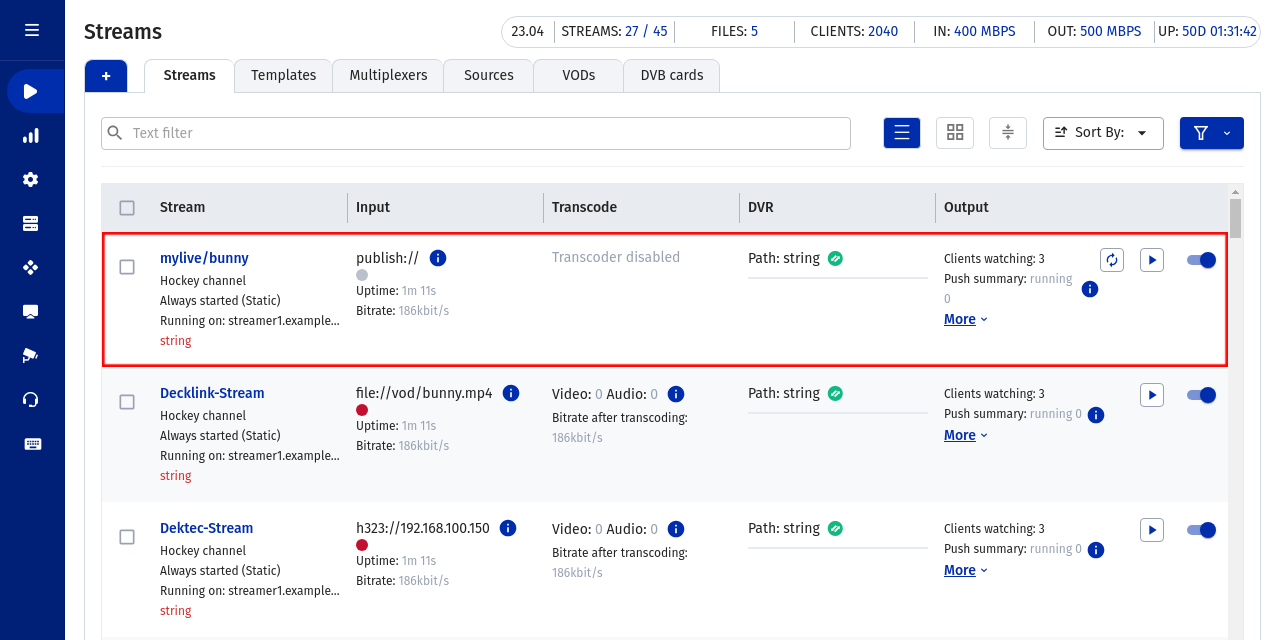Check the select-all checkbox in the table header
This screenshot has height=640, width=1280.
tap(127, 208)
